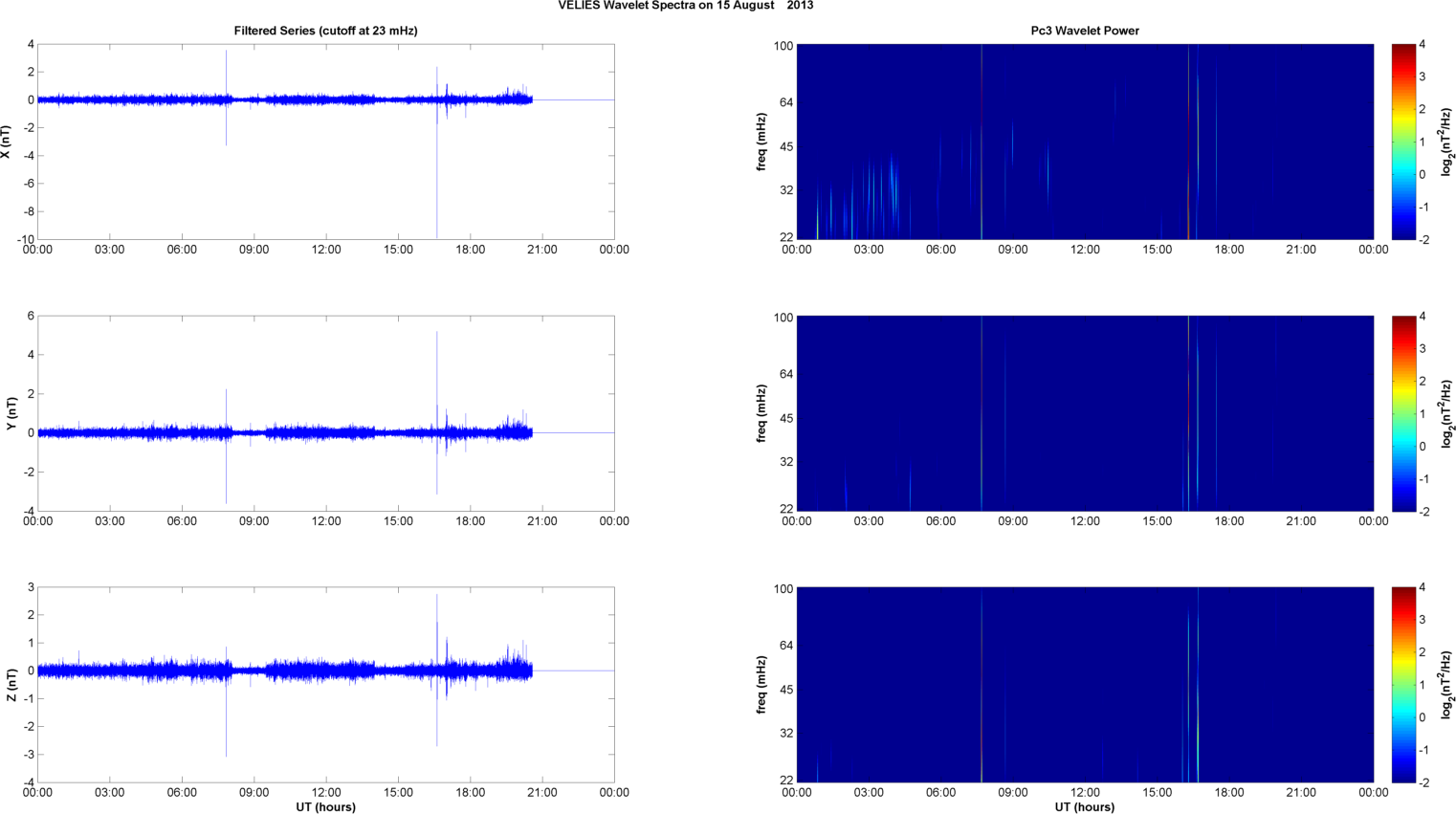Image resolution: width=1456 pixels, height=814 pixels.
Task: Click the top wavelet plot's colorbar
Action: [1402, 142]
